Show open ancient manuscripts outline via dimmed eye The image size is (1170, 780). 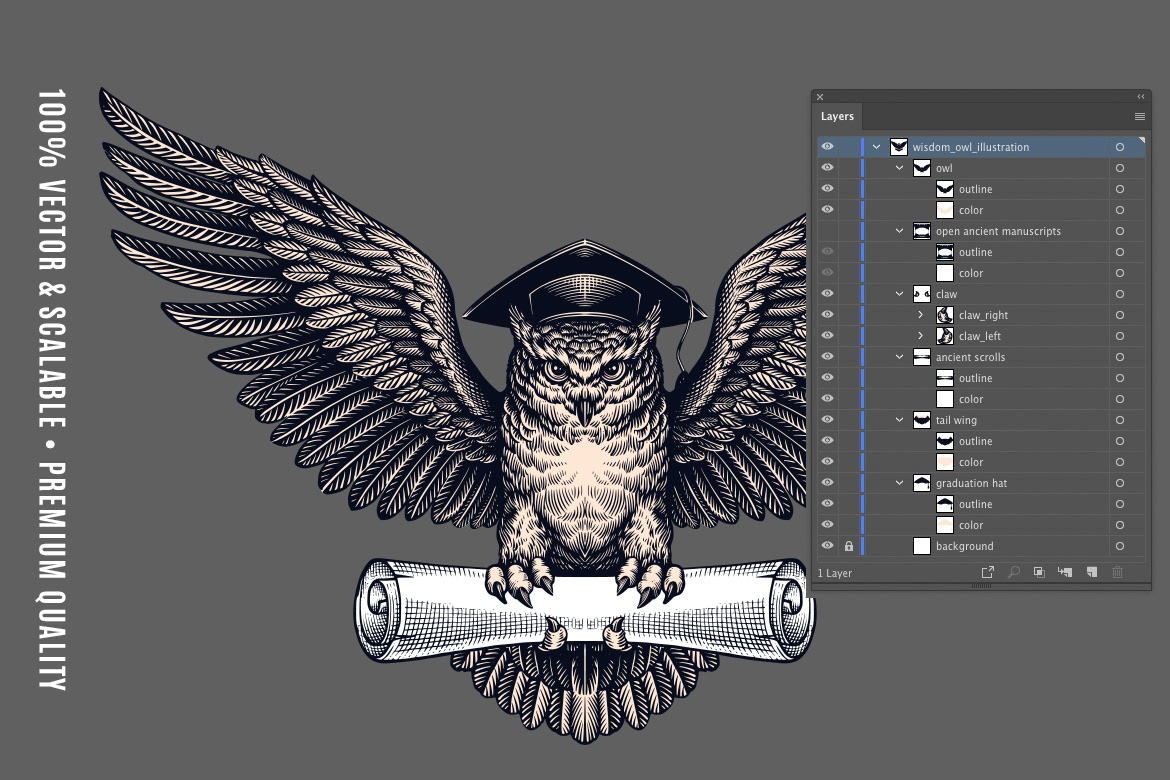click(828, 252)
